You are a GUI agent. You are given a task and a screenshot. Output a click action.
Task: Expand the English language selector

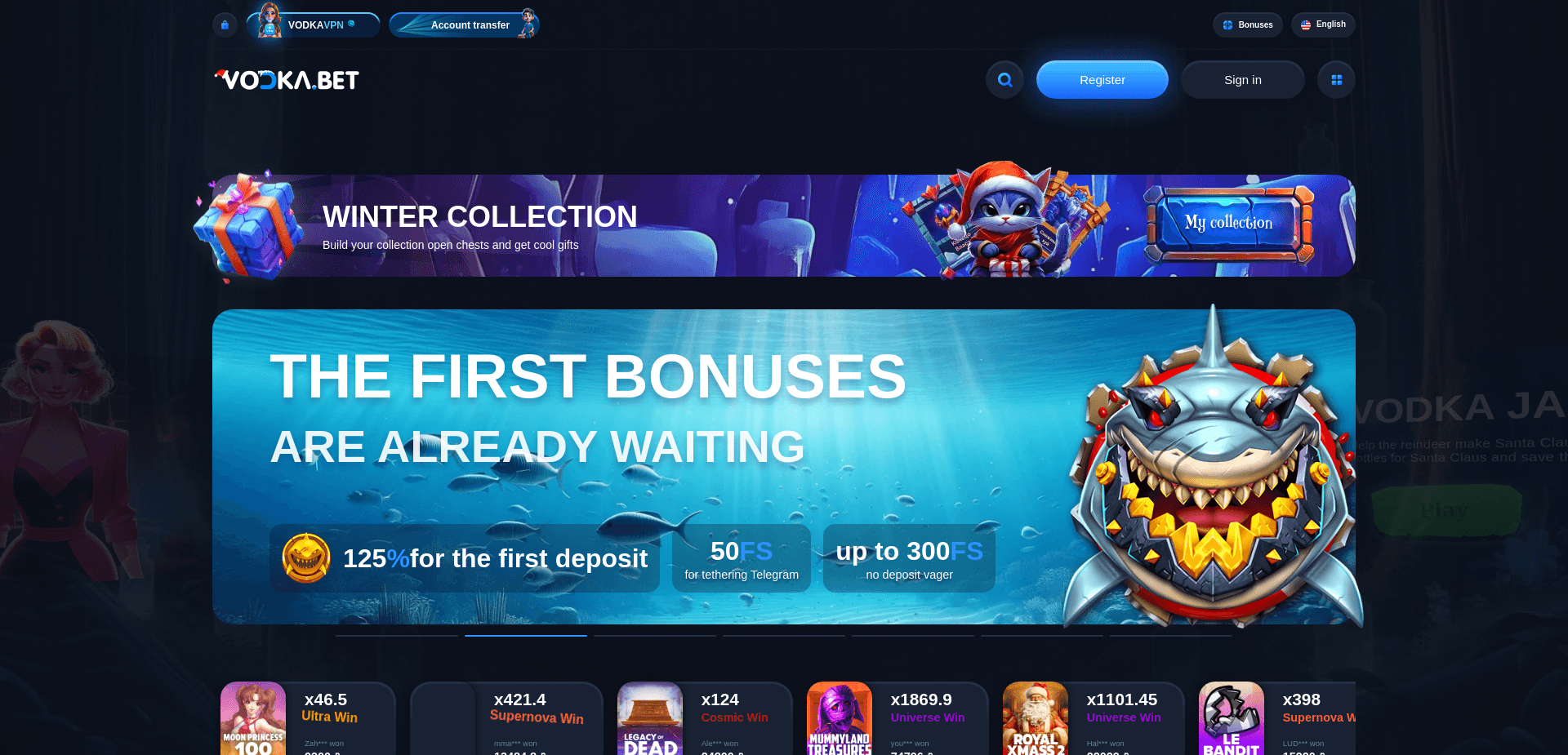[x=1323, y=24]
